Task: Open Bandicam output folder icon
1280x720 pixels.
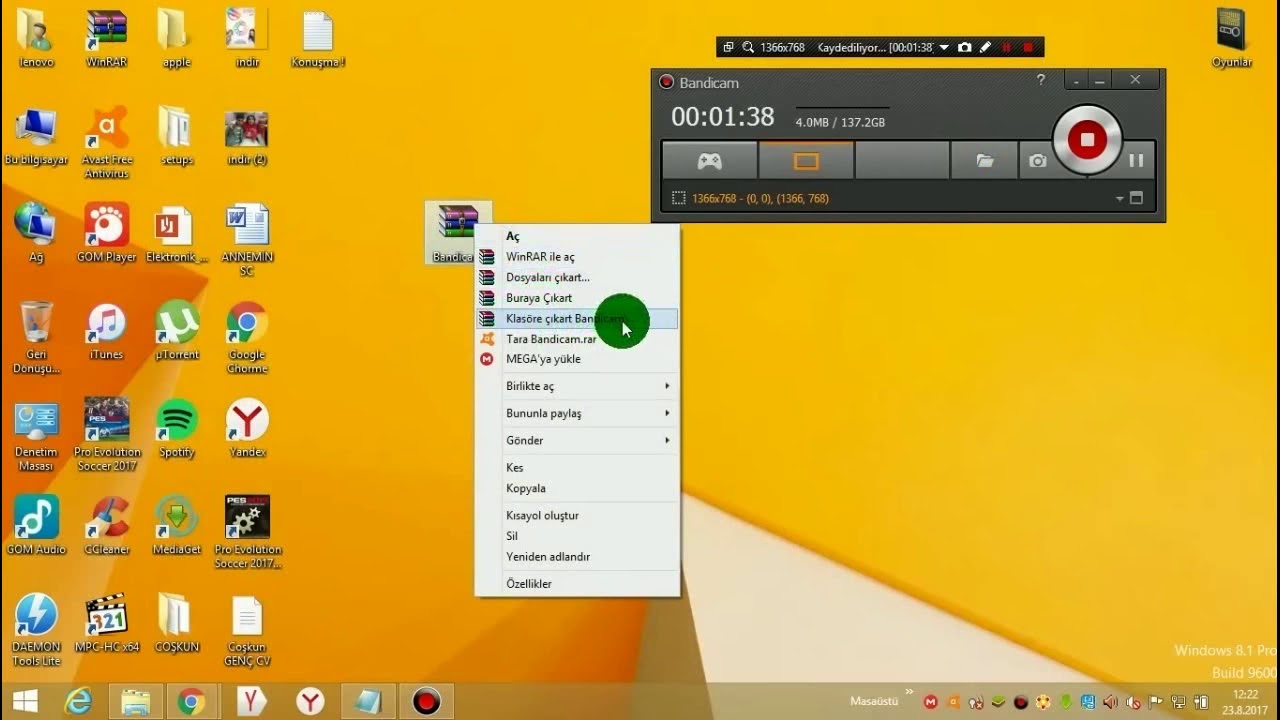Action: pyautogui.click(x=985, y=160)
